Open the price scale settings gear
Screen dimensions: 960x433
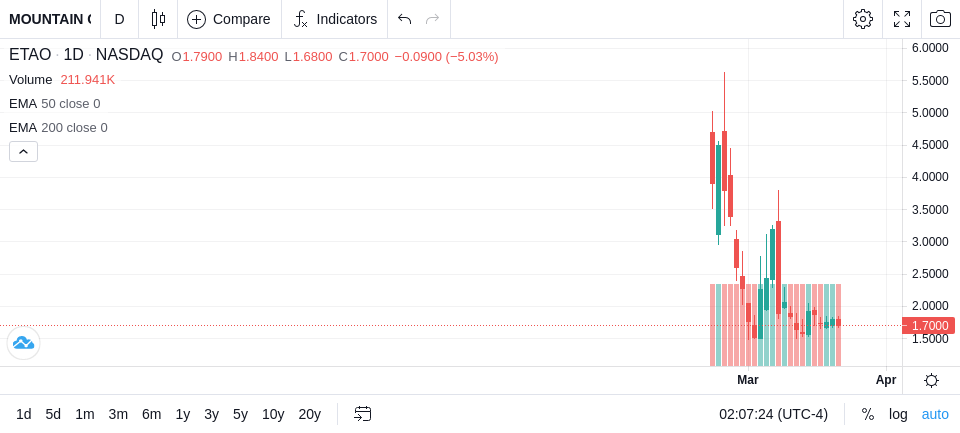click(931, 380)
